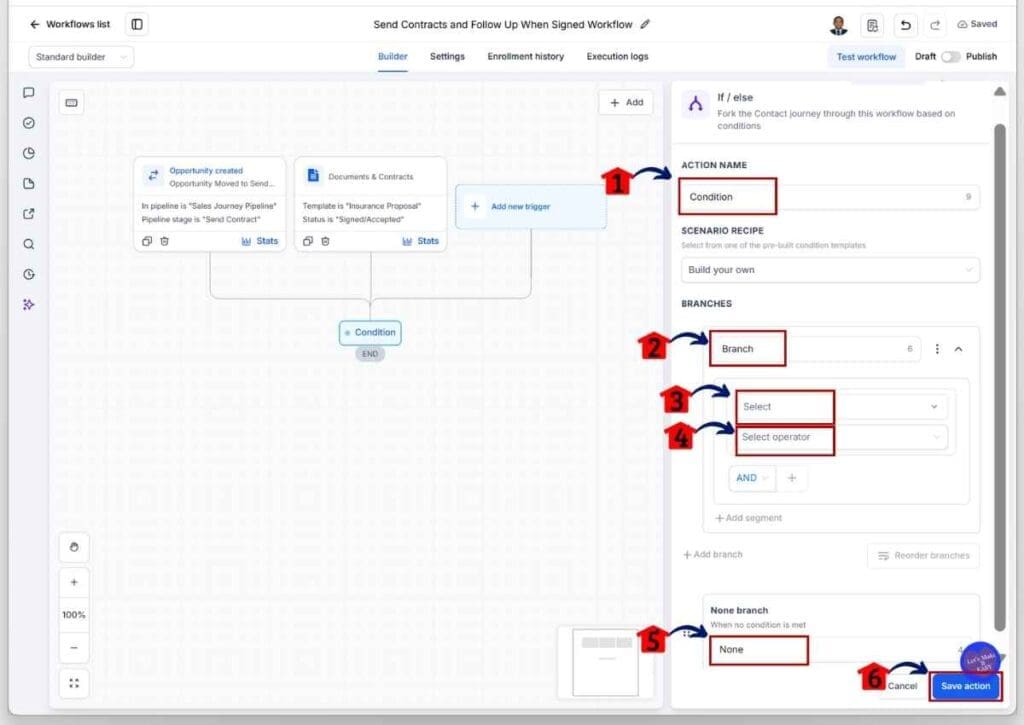The height and width of the screenshot is (725, 1024).
Task: Click the Add button on canvas
Action: [626, 103]
